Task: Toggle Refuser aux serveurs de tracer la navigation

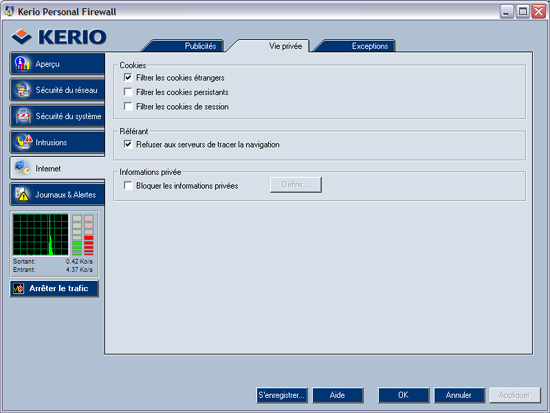Action: [128, 144]
